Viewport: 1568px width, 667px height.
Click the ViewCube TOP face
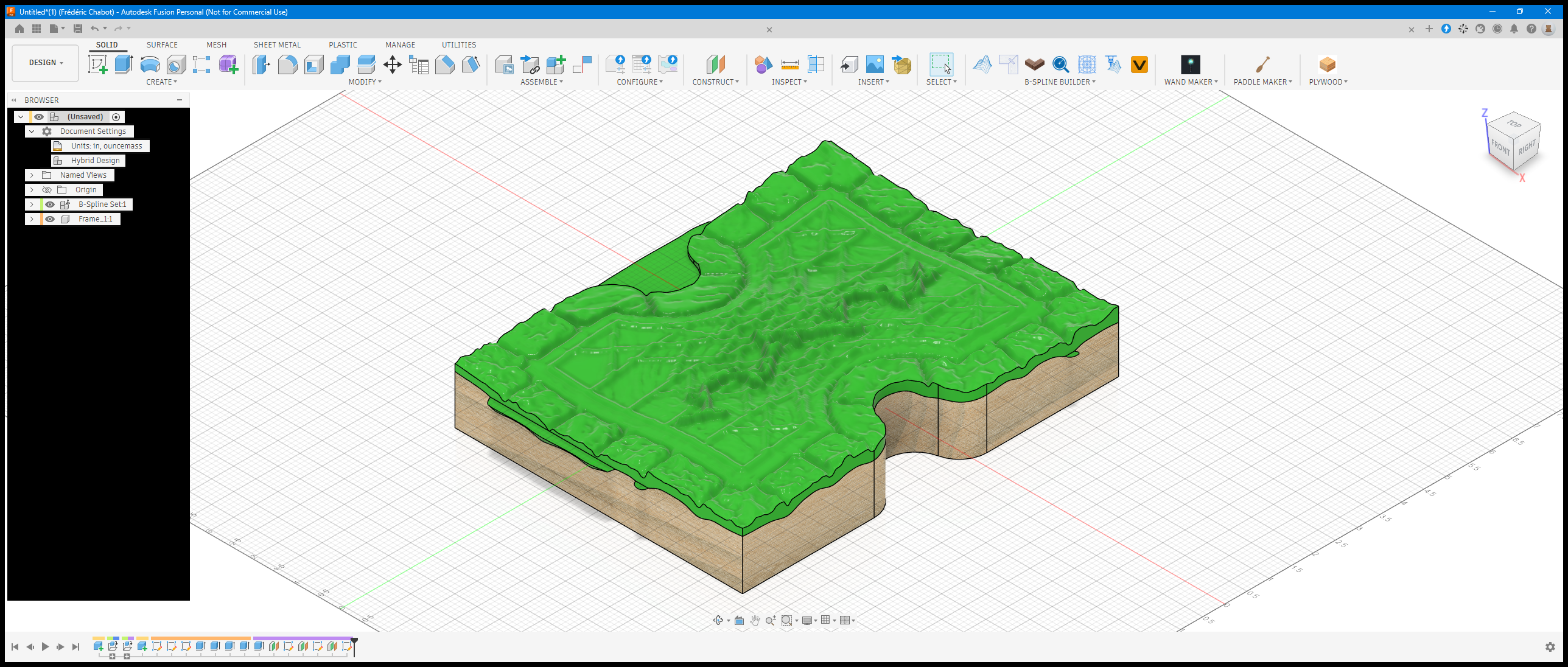point(1514,124)
